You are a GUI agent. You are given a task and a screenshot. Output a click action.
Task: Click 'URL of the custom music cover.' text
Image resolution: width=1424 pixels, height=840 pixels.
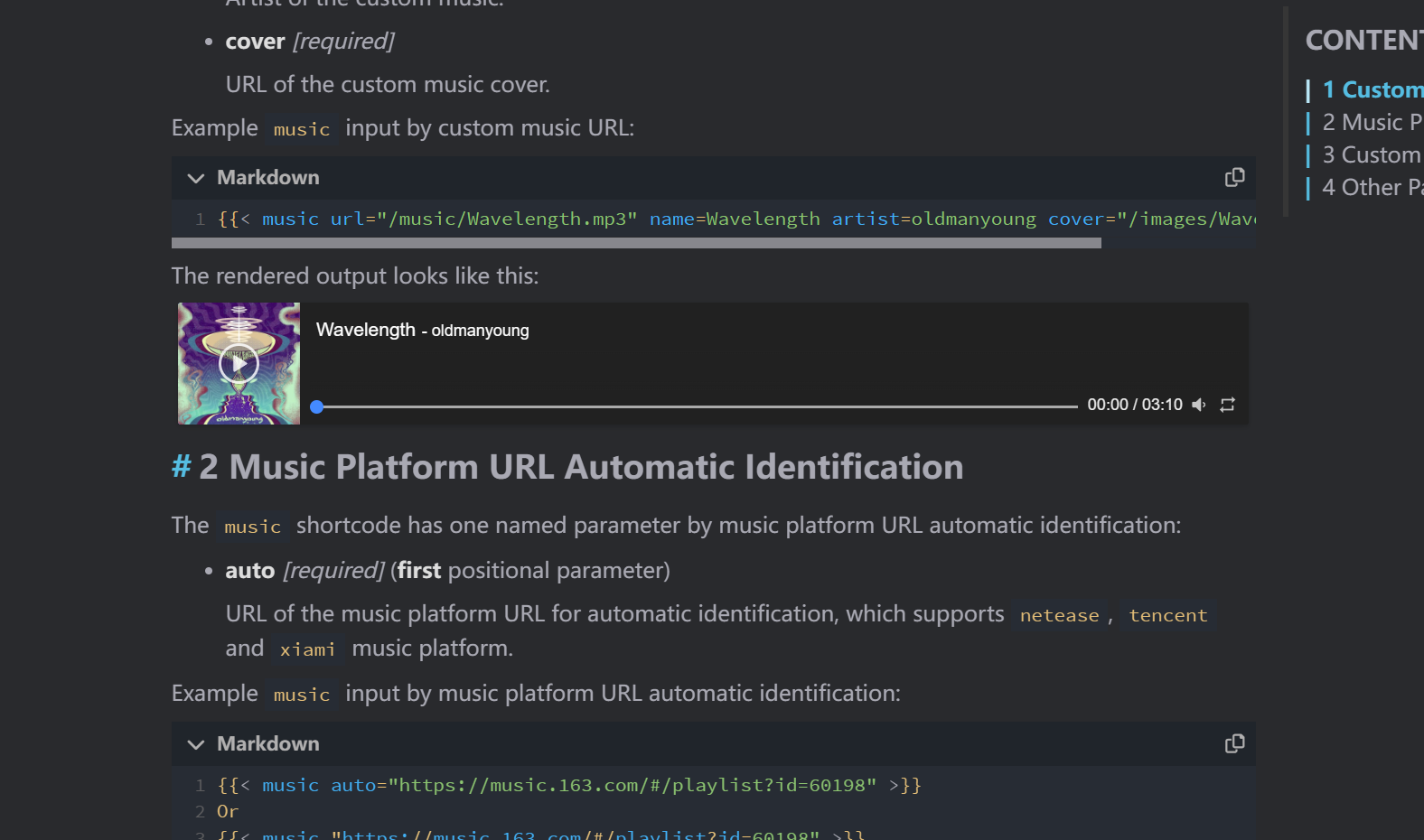tap(388, 84)
